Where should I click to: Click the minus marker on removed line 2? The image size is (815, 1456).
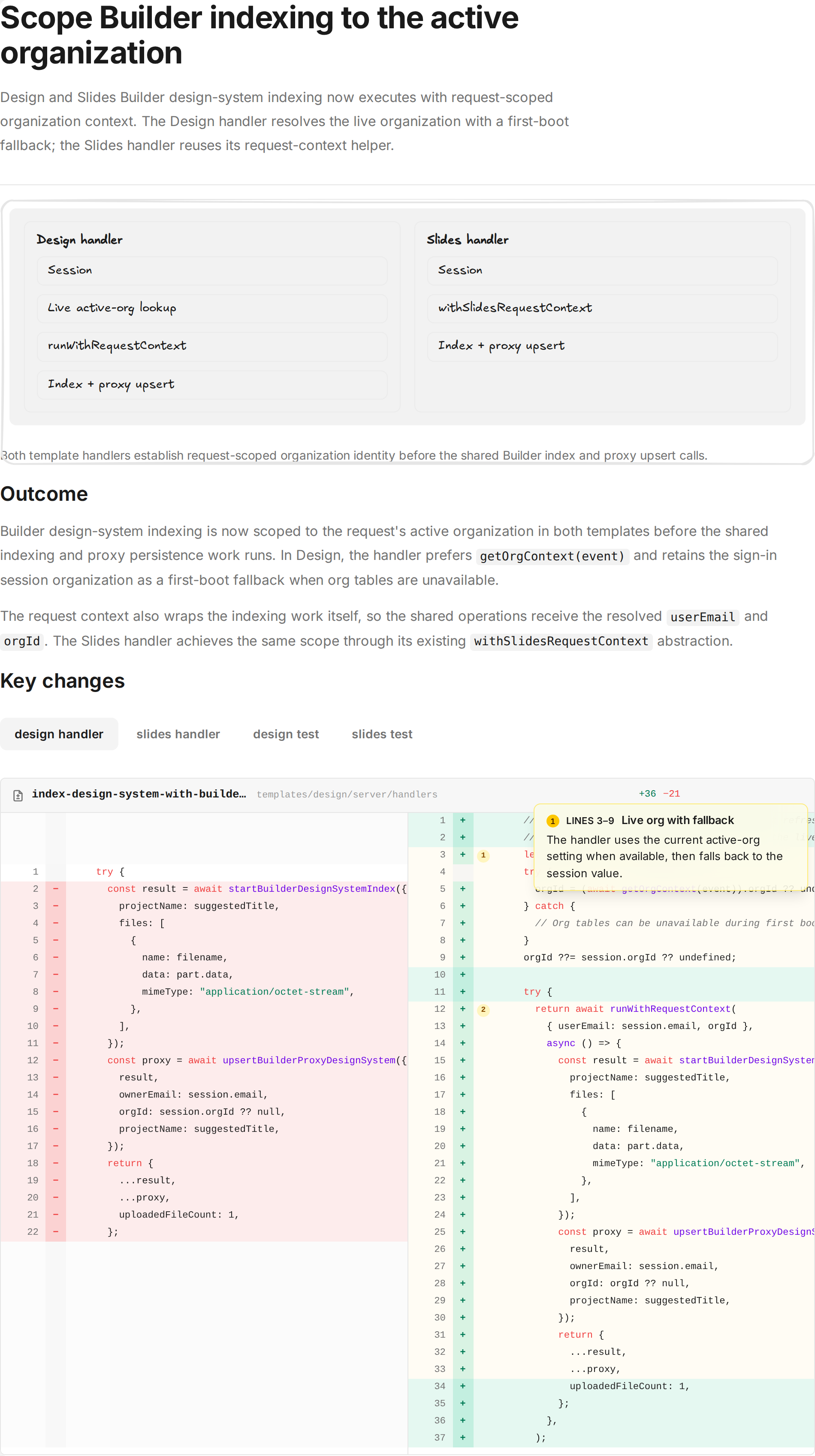(x=55, y=888)
